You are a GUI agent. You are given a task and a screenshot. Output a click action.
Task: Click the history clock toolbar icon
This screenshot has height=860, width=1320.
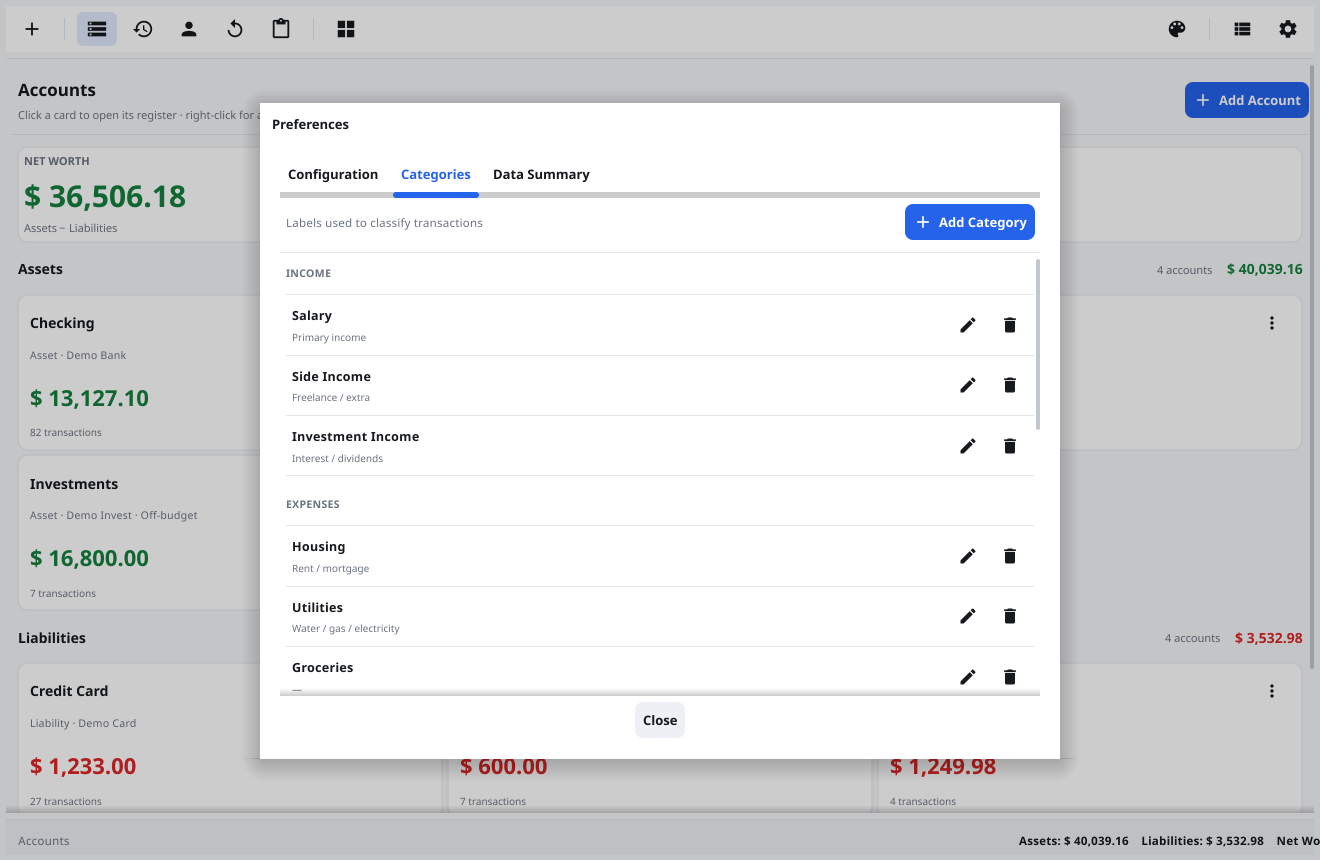coord(143,29)
